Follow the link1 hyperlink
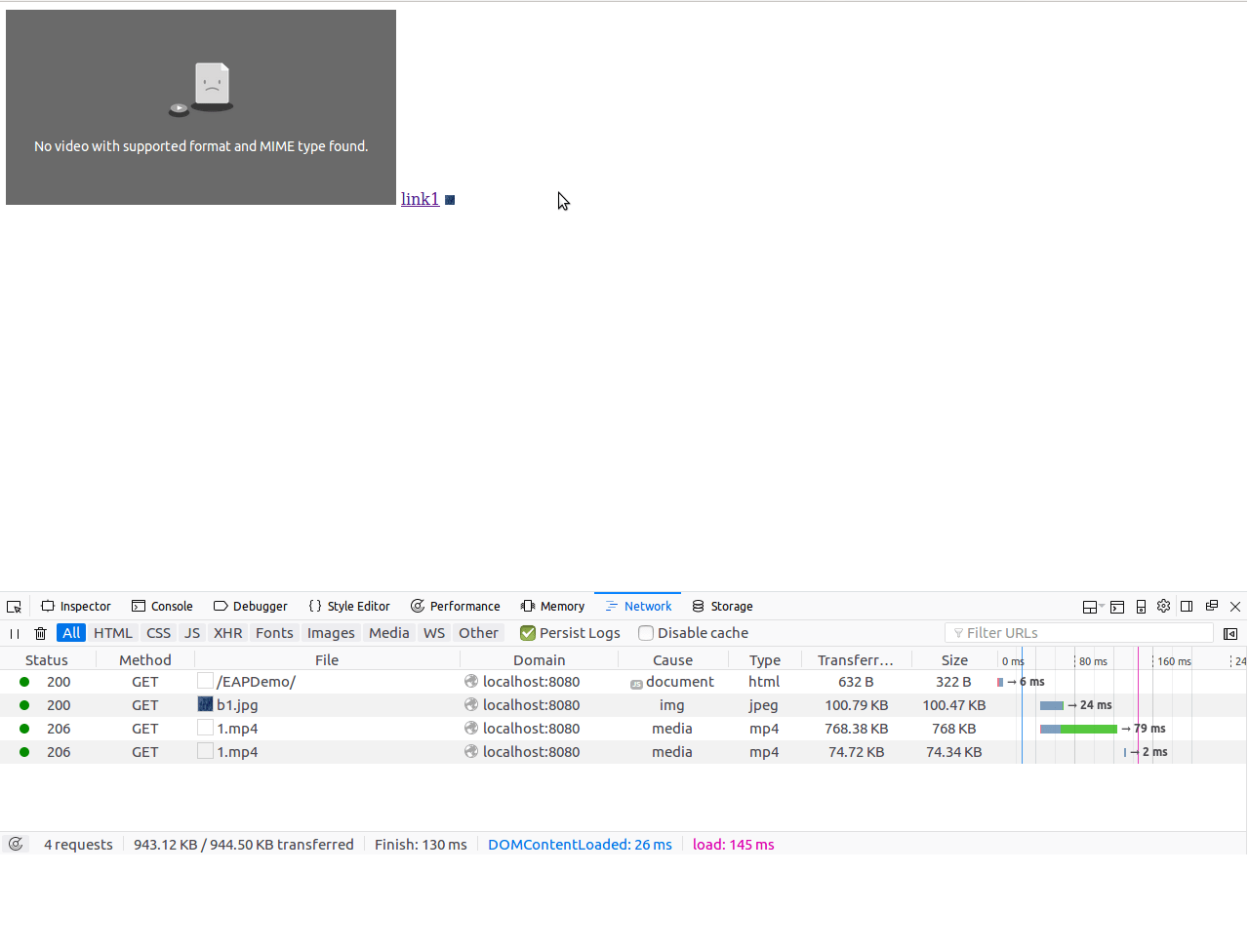This screenshot has height=952, width=1249. click(x=420, y=199)
